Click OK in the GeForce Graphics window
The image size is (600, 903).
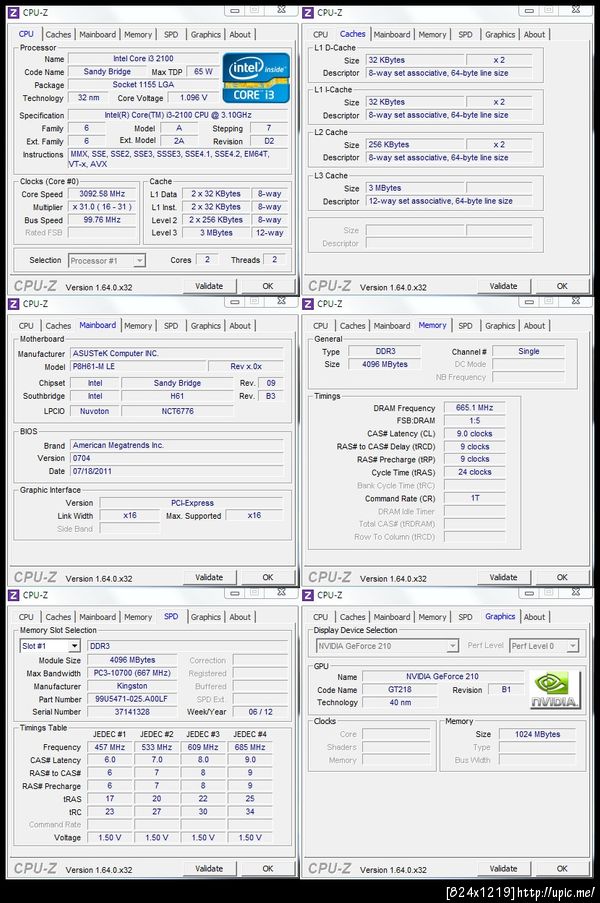coord(562,869)
